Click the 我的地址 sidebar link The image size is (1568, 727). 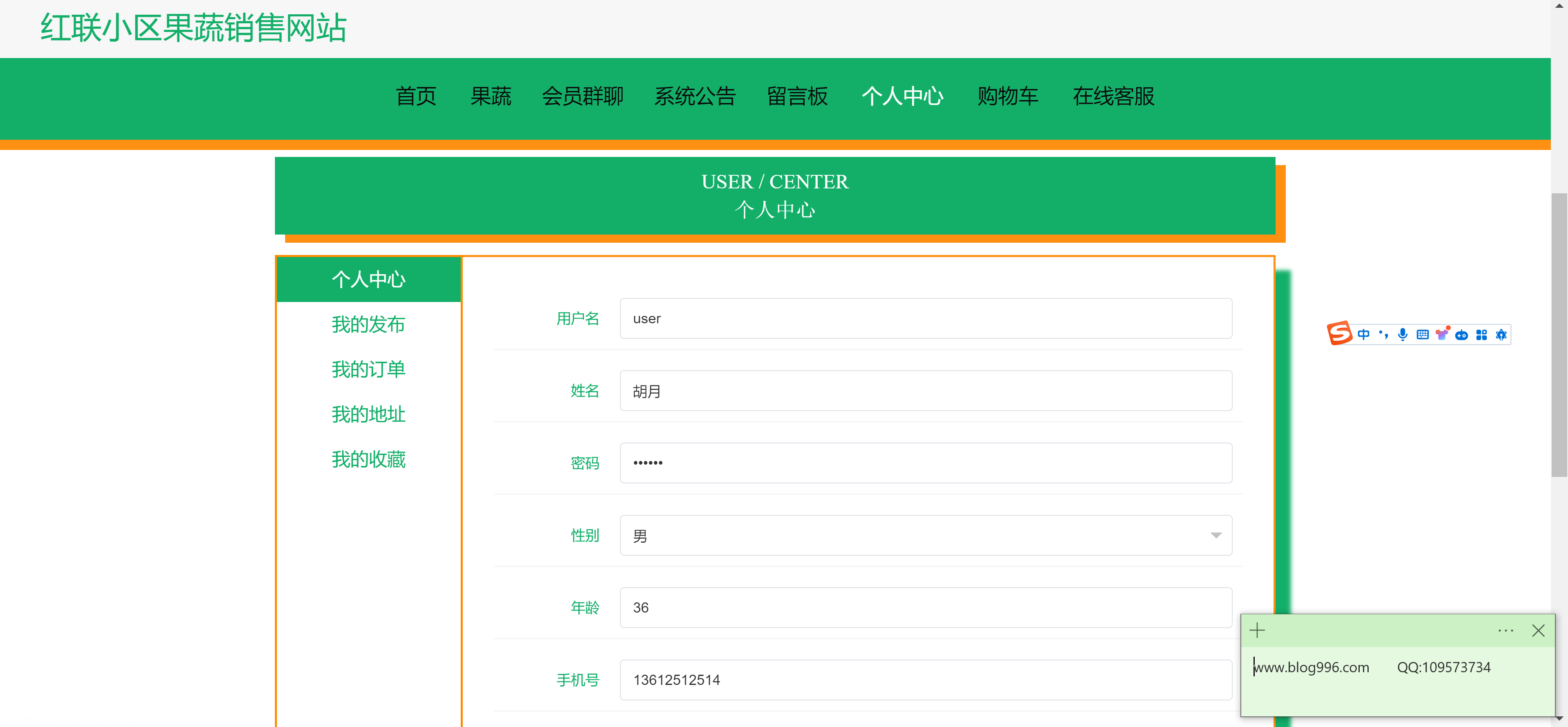point(368,415)
